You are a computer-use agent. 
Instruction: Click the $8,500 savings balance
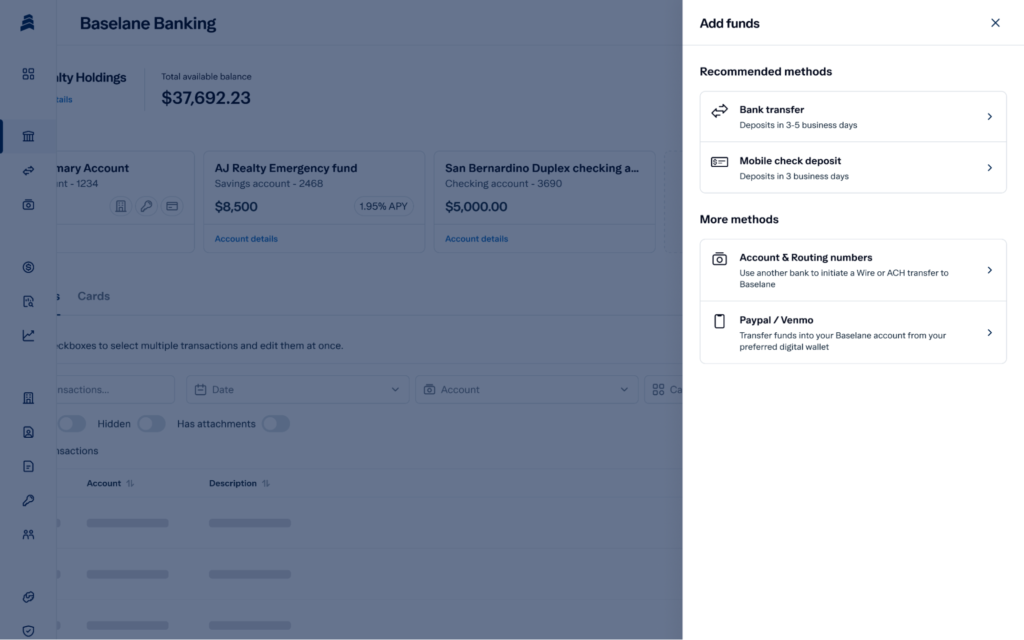coord(236,206)
